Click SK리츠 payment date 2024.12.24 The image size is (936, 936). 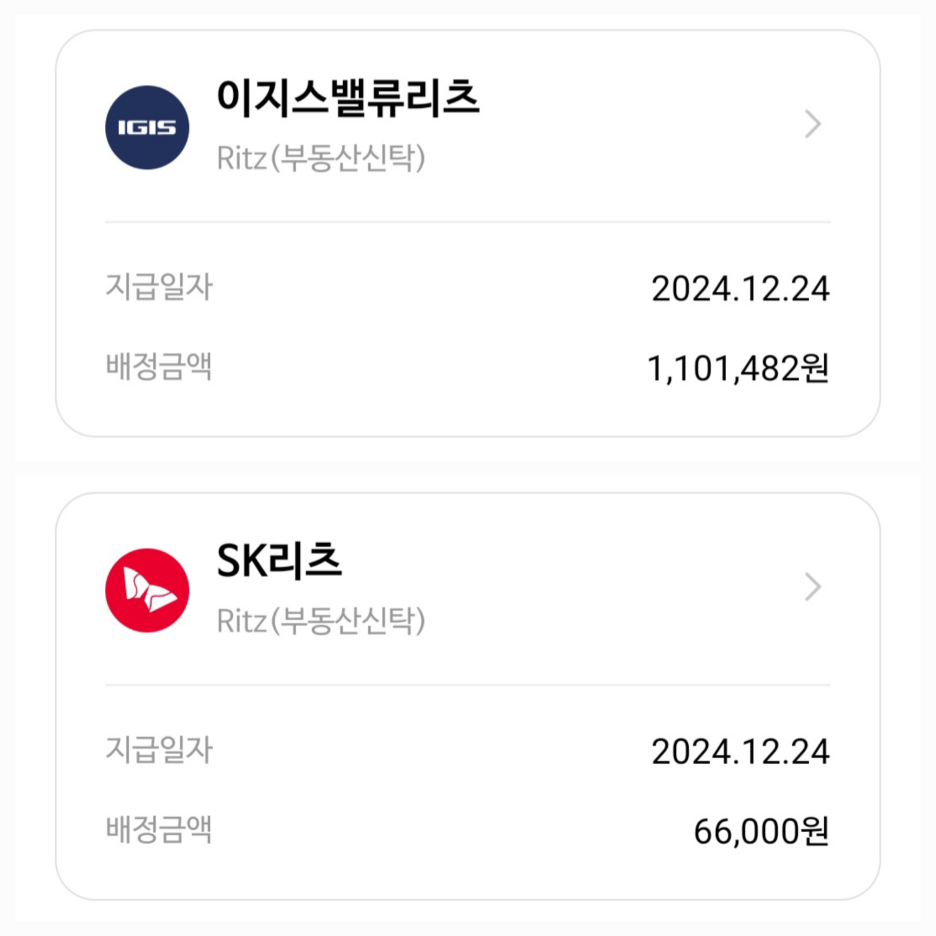740,752
